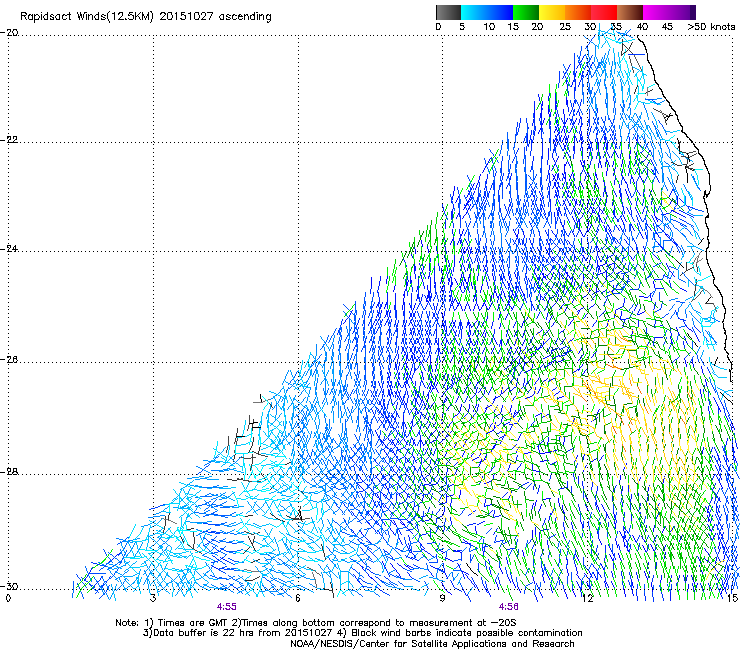Screen dimensions: 740x650
Task: Click the longitude axis label '15'
Action: (732, 599)
